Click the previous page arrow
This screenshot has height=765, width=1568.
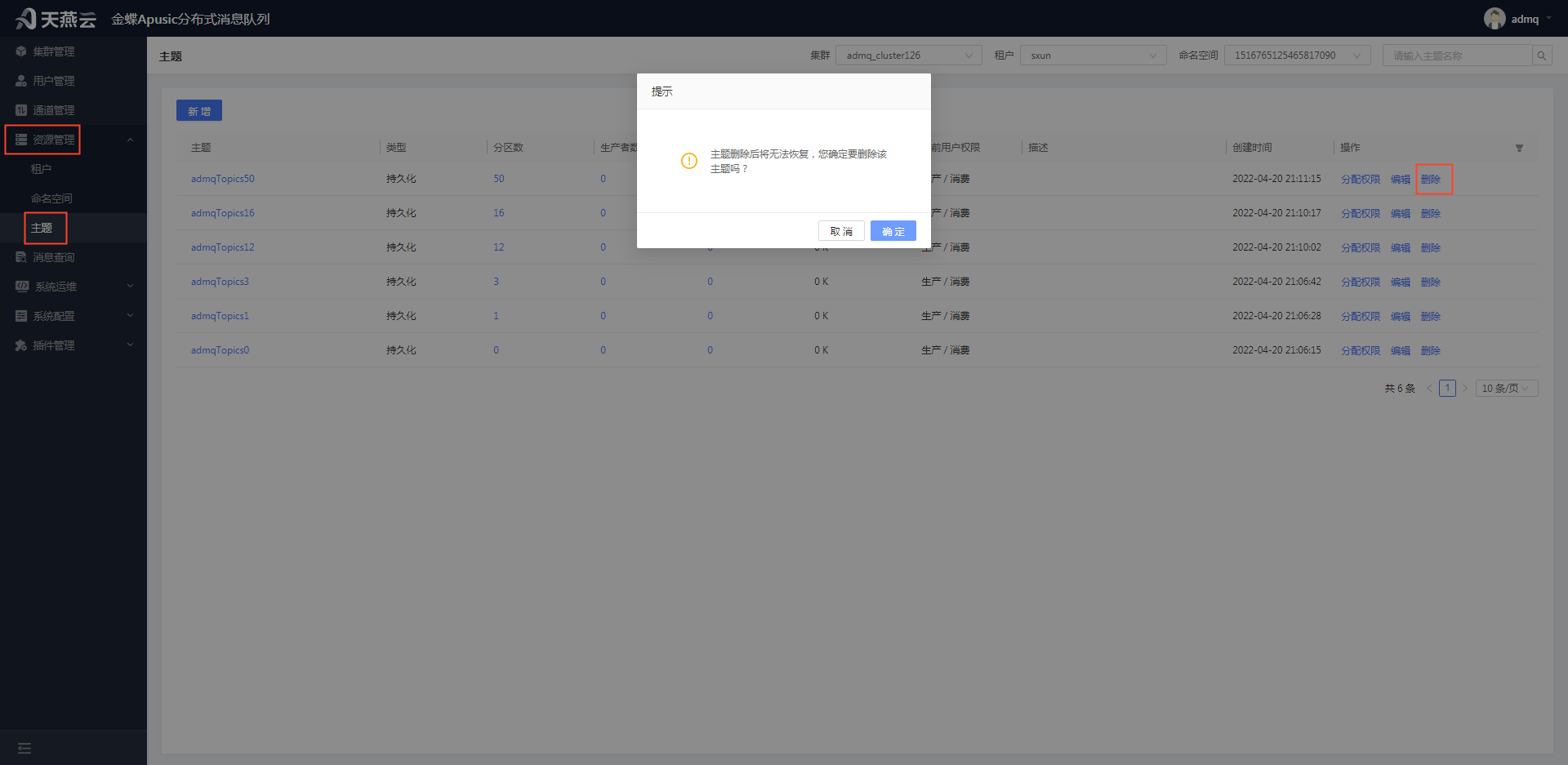(x=1429, y=389)
